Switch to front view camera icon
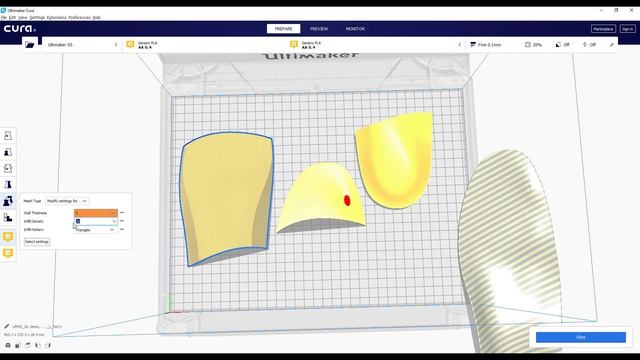 coord(18,345)
